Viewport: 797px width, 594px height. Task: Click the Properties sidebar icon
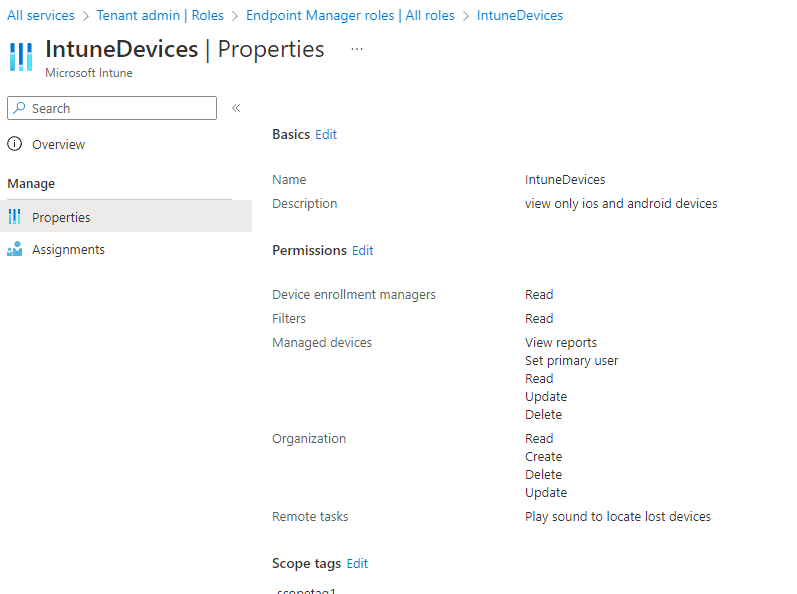point(15,217)
